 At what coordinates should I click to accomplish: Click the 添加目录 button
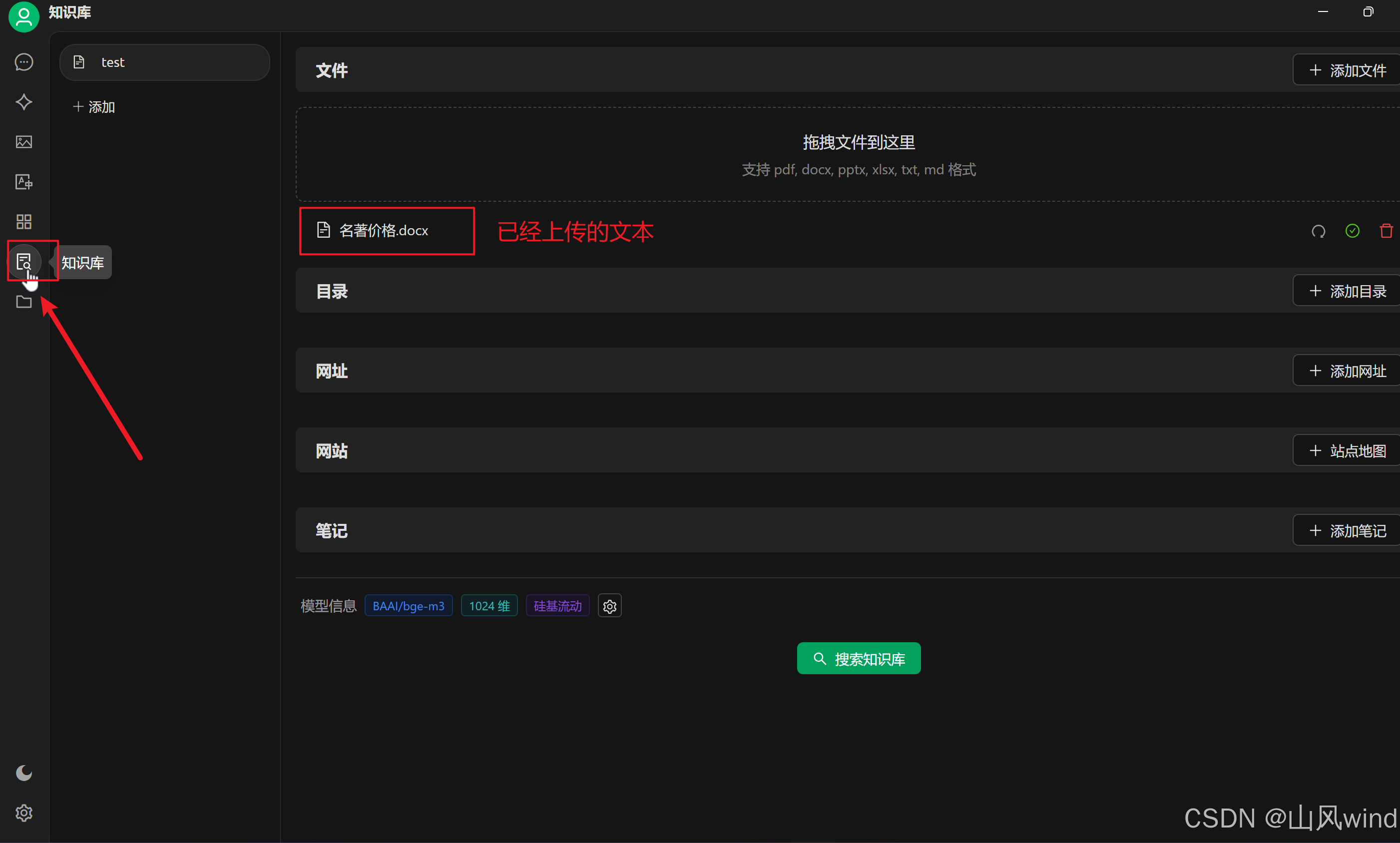[1347, 292]
